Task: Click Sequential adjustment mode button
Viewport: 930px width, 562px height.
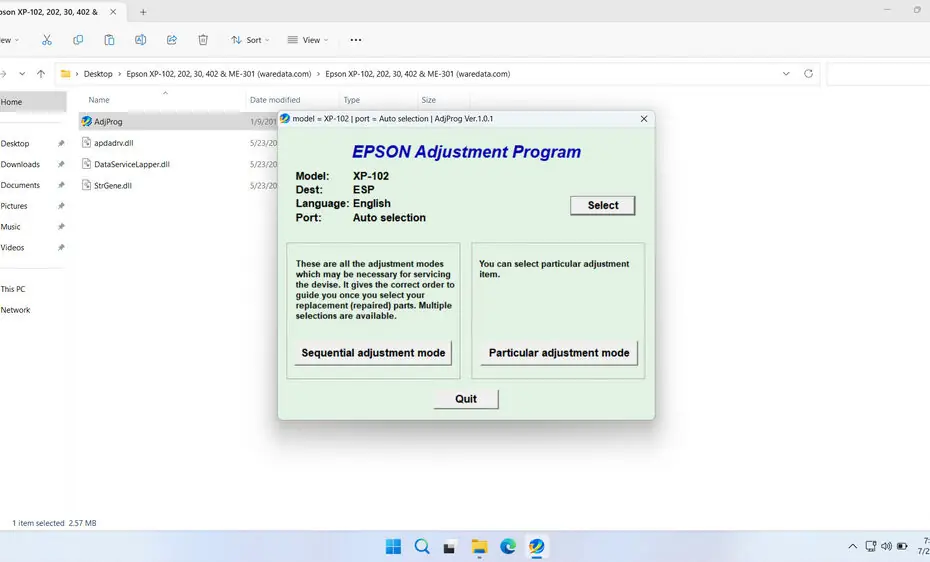Action: 373,353
